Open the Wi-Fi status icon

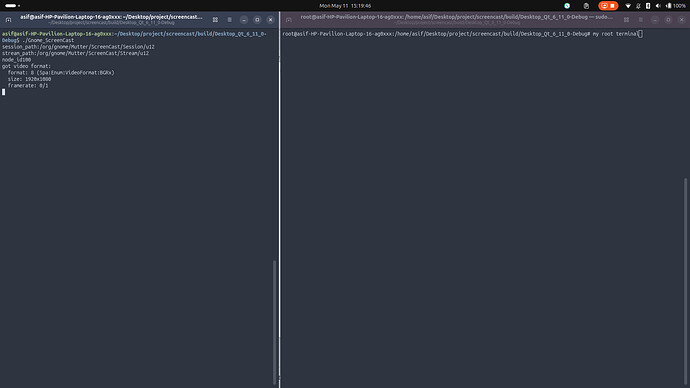(x=628, y=6)
